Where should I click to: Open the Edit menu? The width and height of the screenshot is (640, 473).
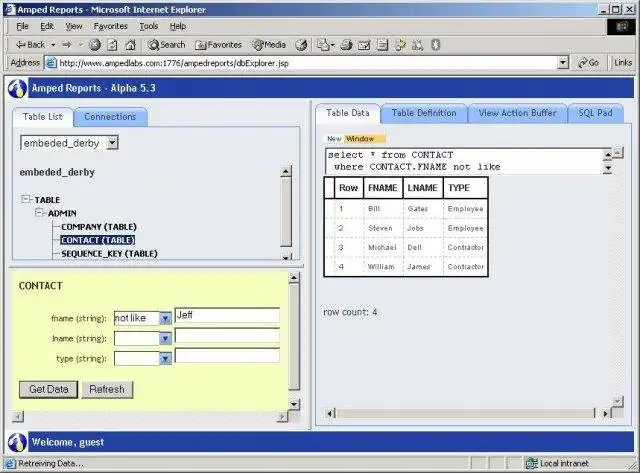[x=47, y=27]
